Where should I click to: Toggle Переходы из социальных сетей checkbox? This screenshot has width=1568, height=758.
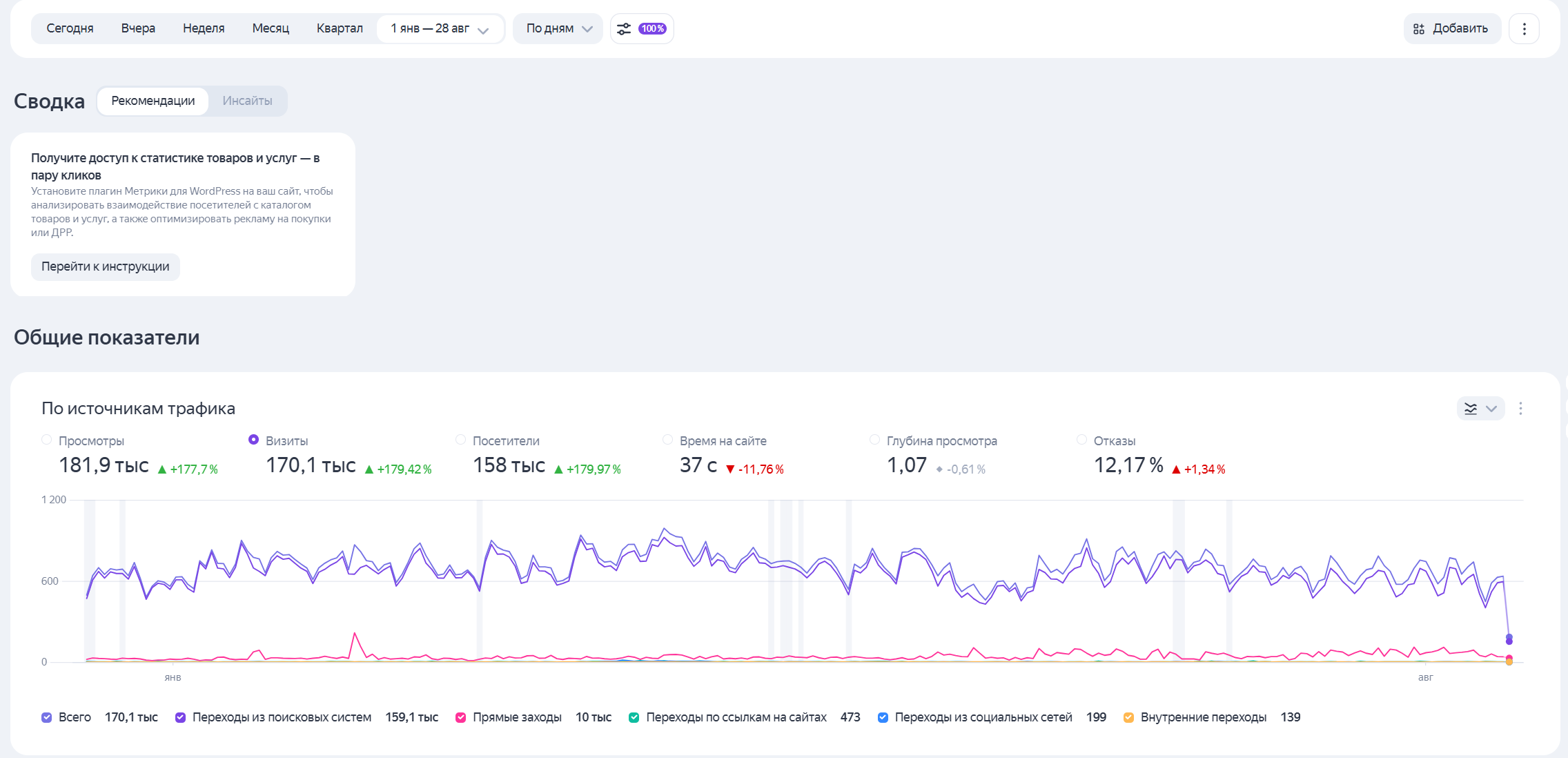[883, 717]
